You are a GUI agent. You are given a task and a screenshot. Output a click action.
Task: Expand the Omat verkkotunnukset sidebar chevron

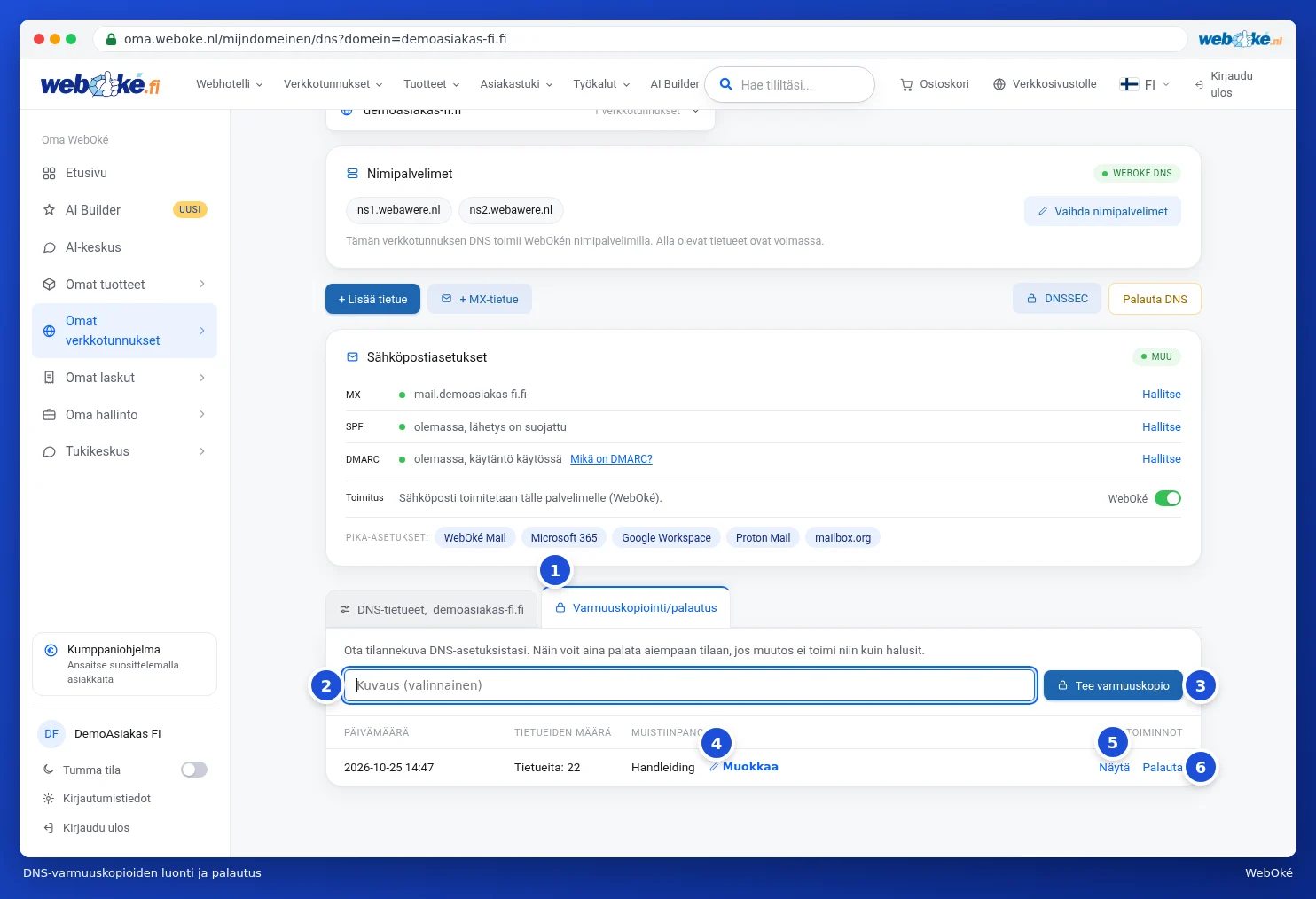[x=202, y=331]
